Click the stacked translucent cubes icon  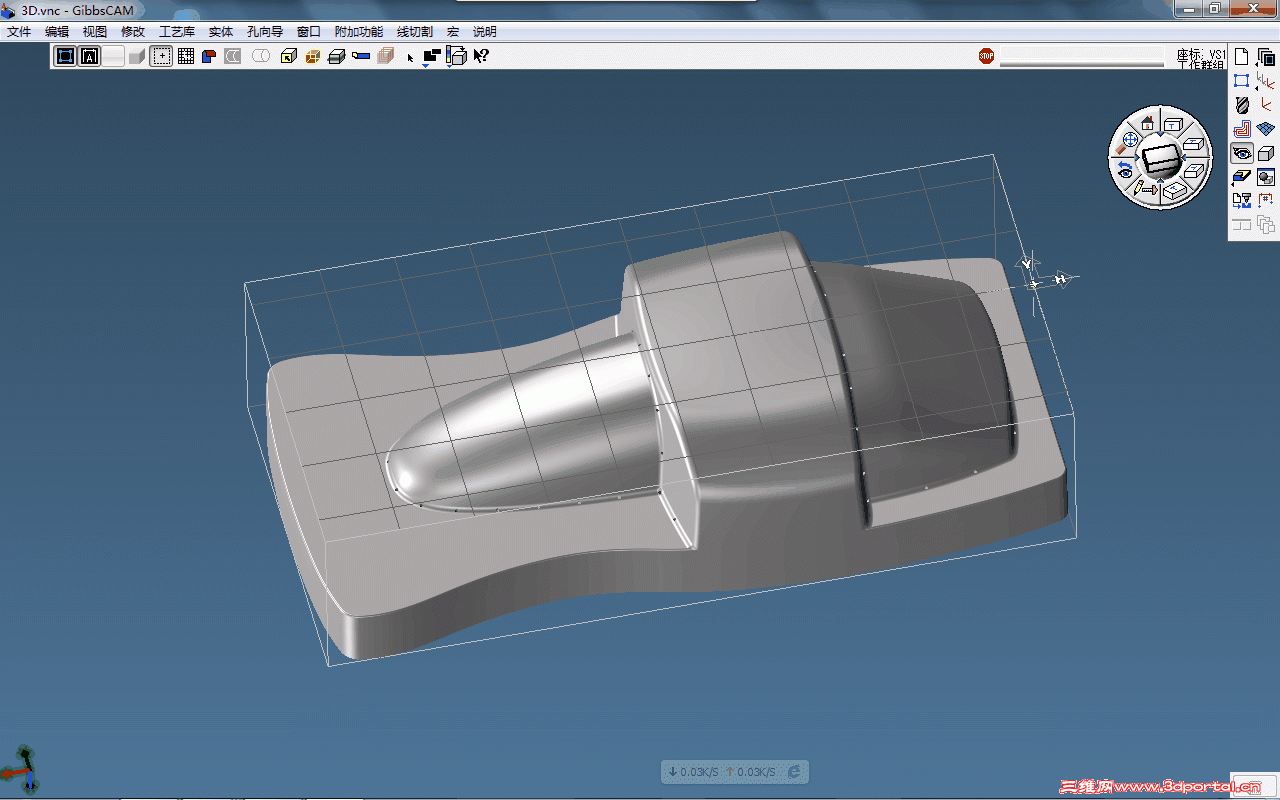point(385,56)
